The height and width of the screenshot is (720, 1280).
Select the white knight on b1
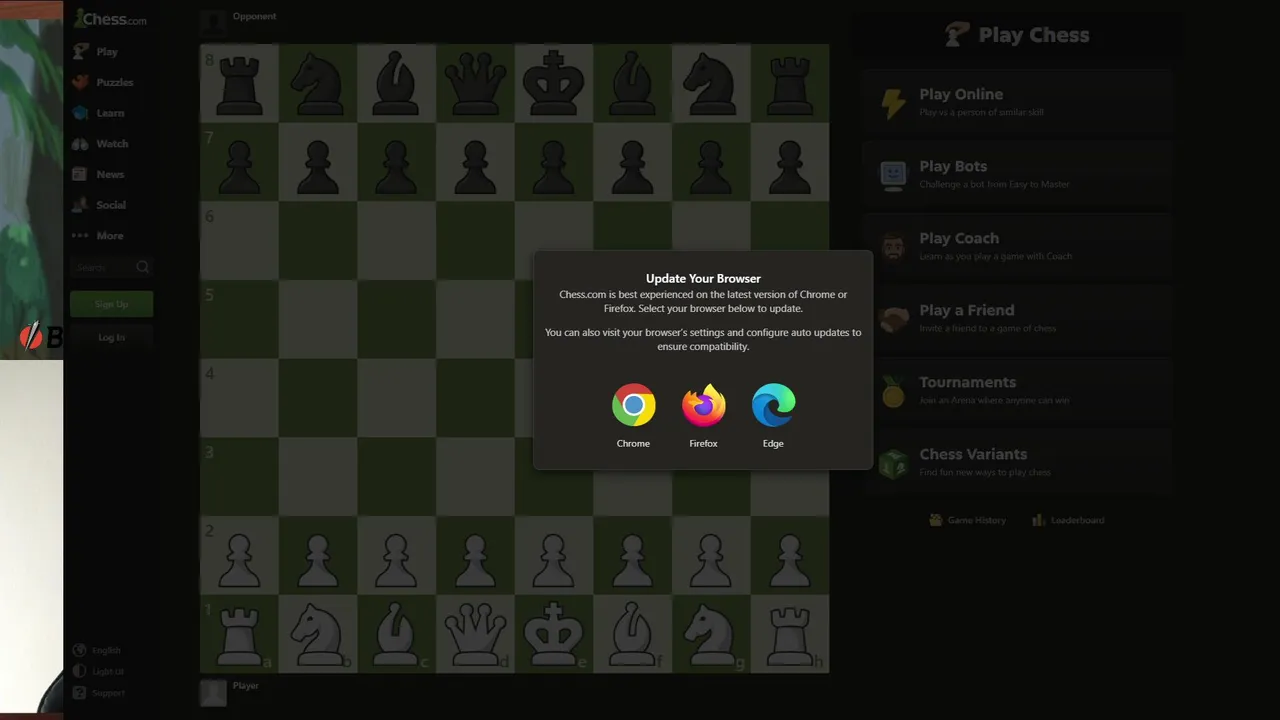pos(318,634)
